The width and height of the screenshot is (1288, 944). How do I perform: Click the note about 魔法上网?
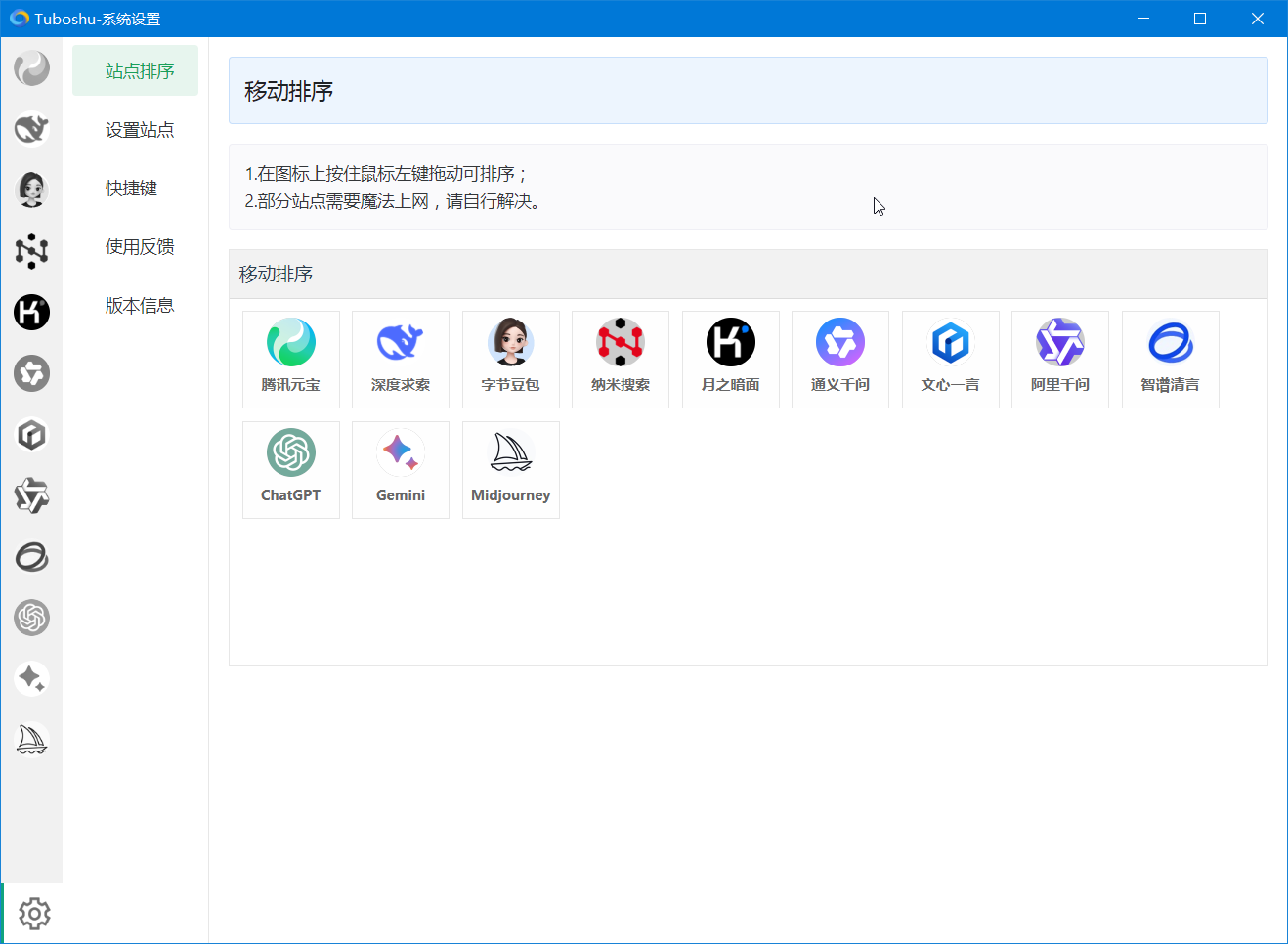pos(393,201)
